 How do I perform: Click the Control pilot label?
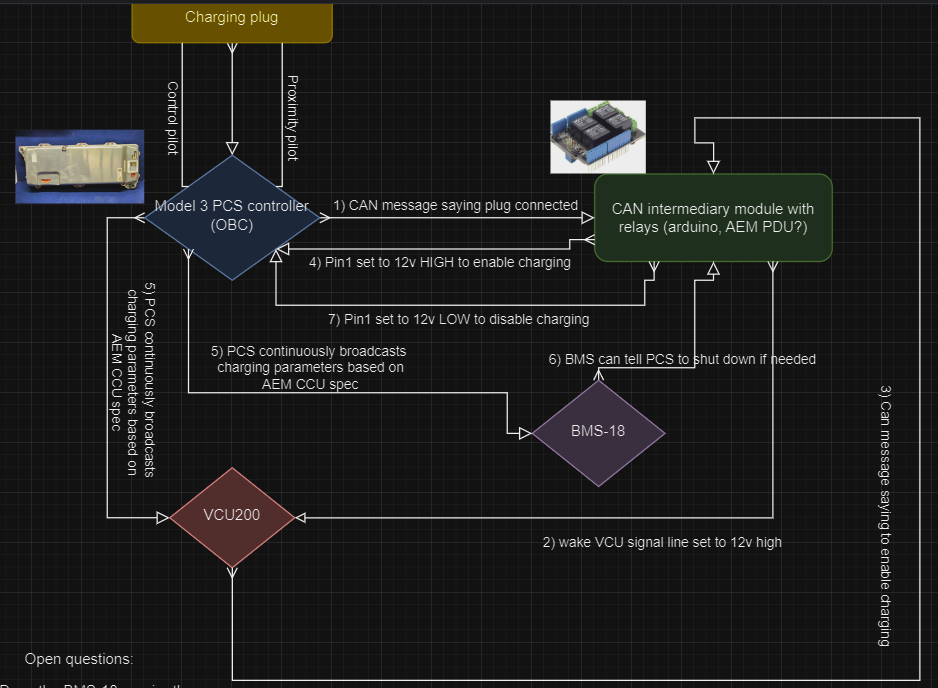pyautogui.click(x=172, y=118)
